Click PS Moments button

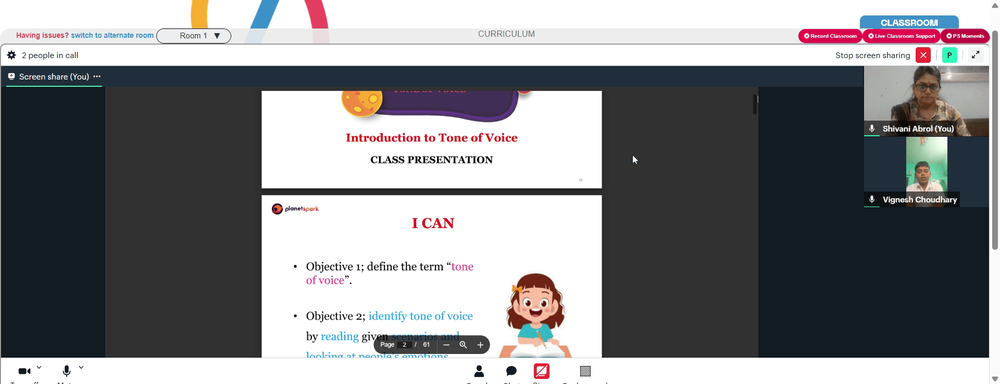click(965, 36)
